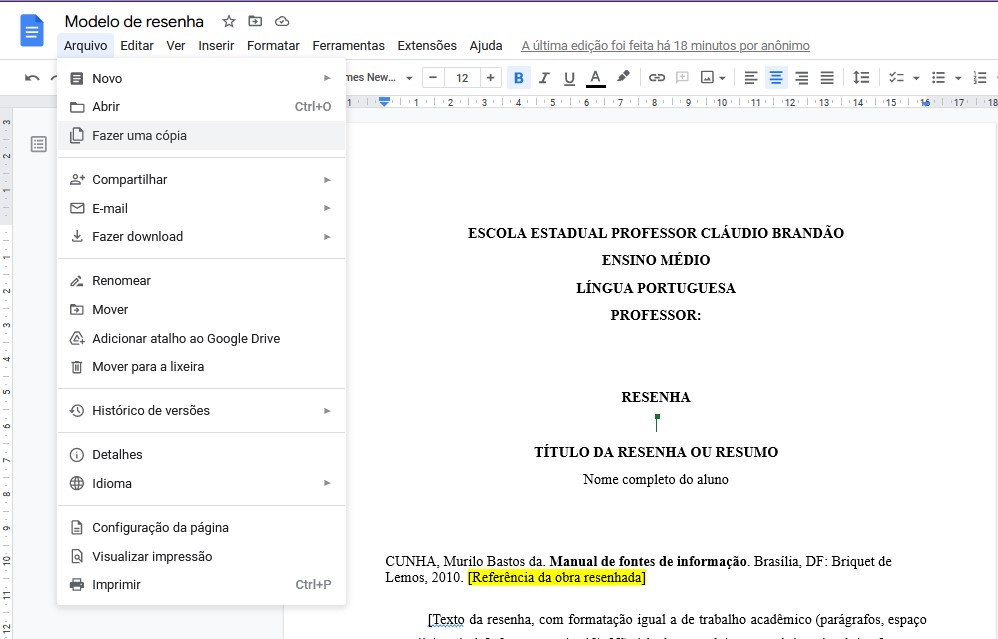The image size is (998, 639).
Task: Expand the Fazer download submenu
Action: (201, 236)
